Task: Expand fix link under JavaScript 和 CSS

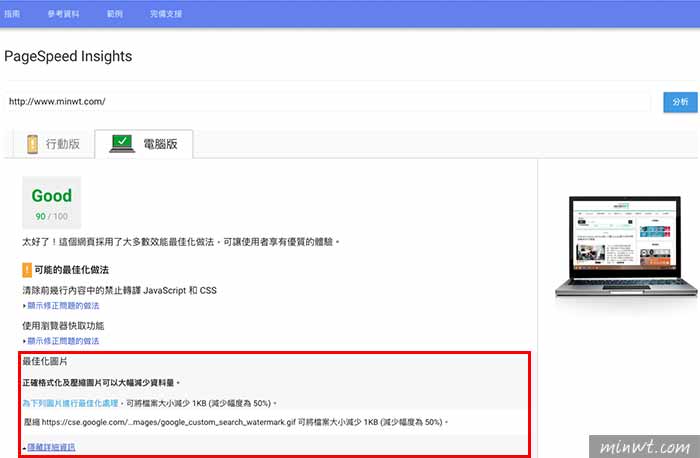Action: coord(63,306)
